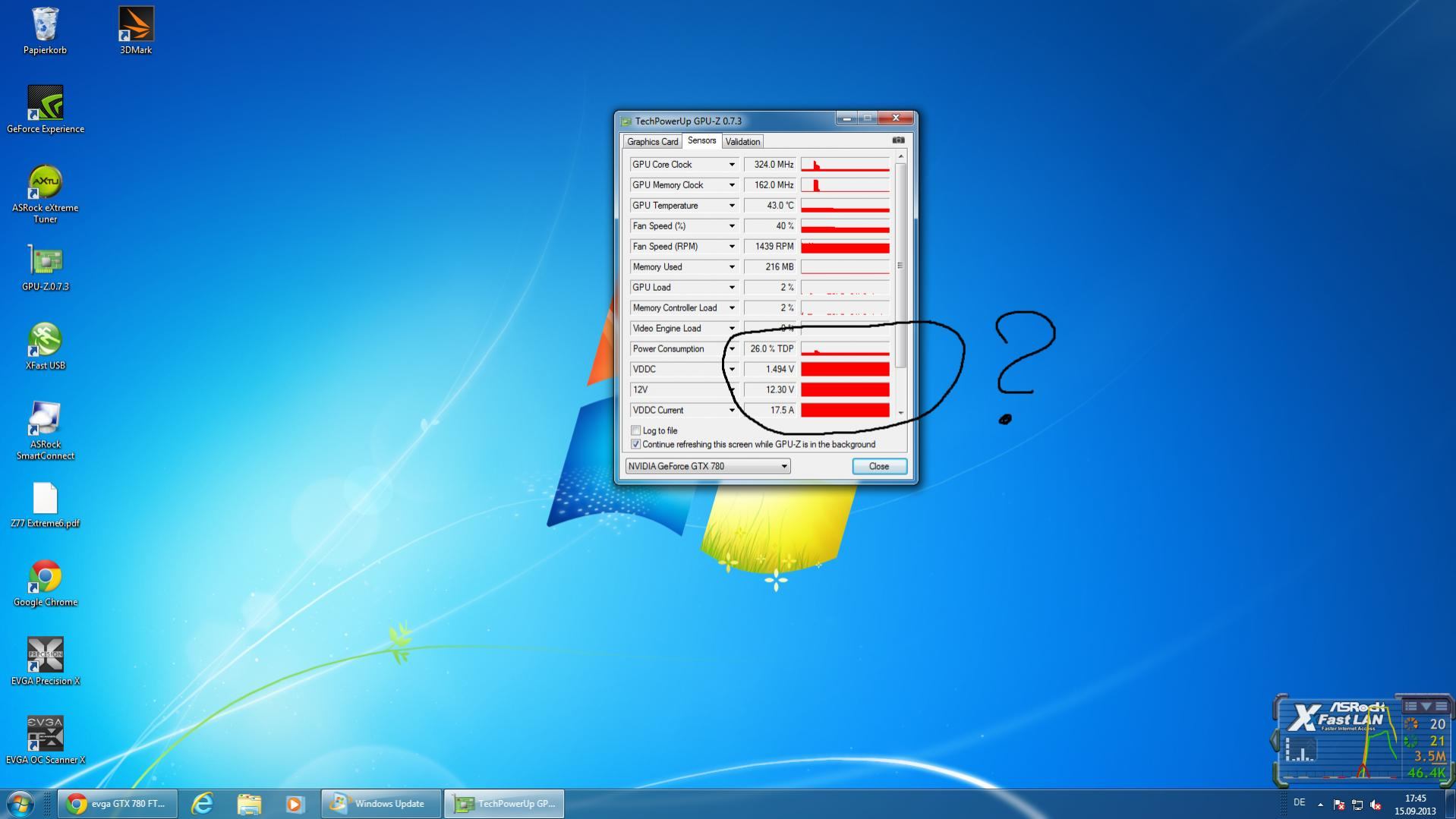Screen dimensions: 1456x819
Task: Open ASRock SmartConnect desktop shortcut
Action: tap(46, 430)
